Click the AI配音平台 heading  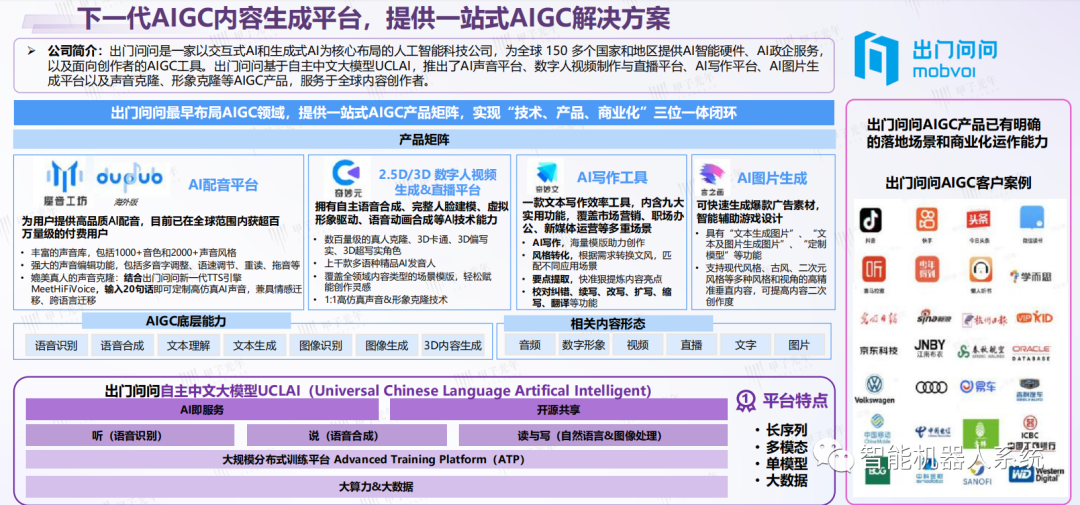click(223, 185)
